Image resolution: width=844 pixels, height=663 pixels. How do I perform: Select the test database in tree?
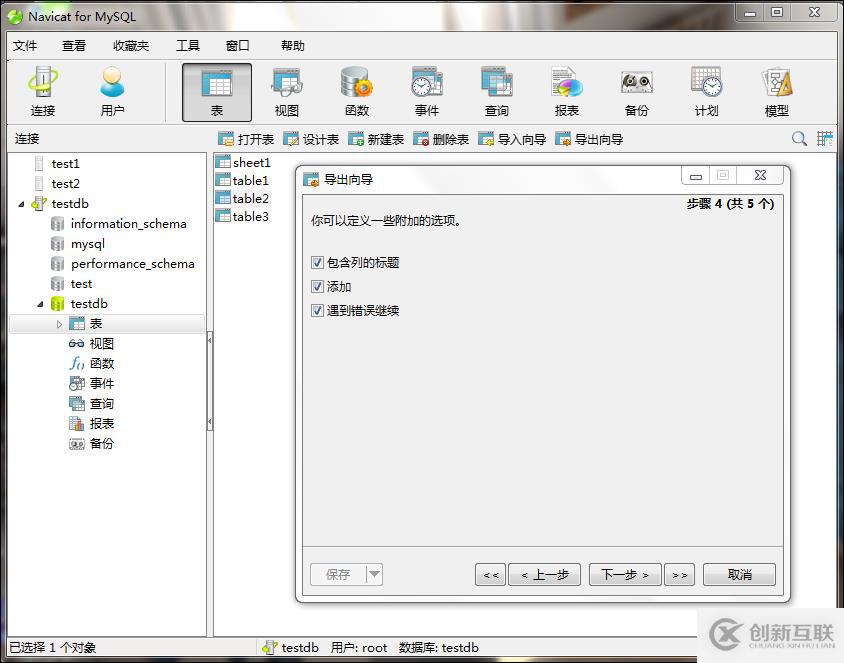point(71,284)
